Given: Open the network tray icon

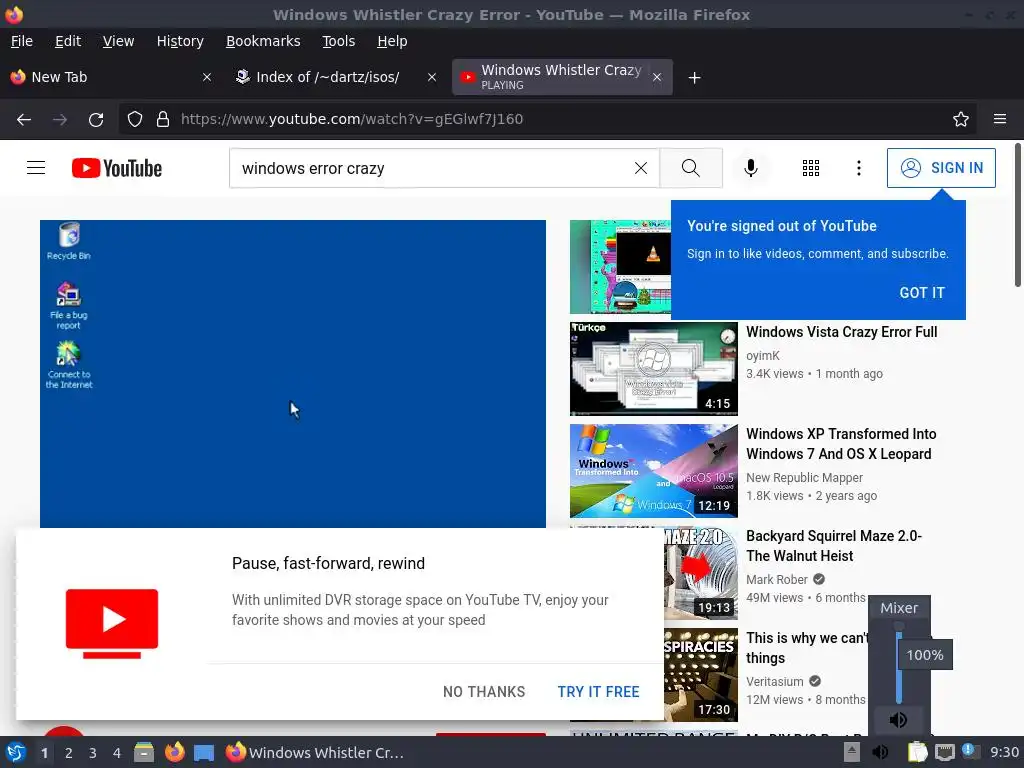Looking at the screenshot, I should click(x=944, y=752).
